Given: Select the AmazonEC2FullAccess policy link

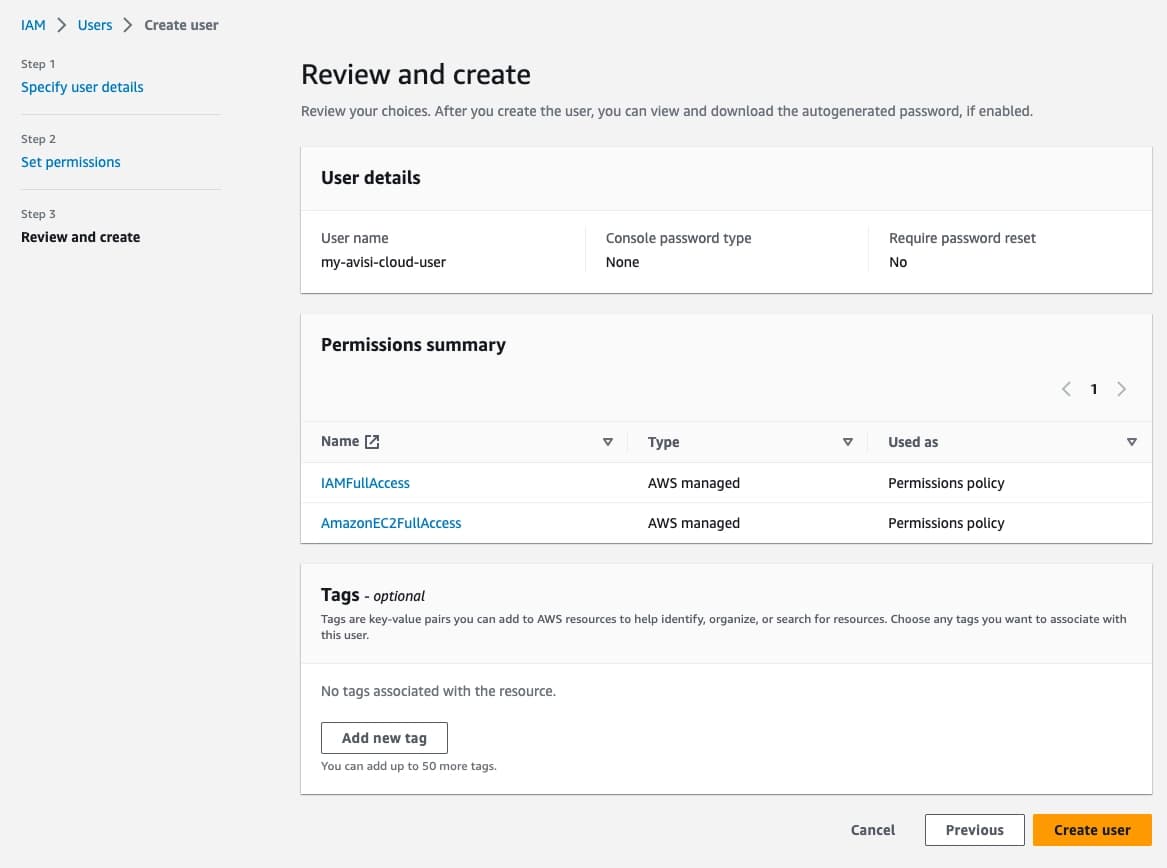Looking at the screenshot, I should tap(391, 522).
